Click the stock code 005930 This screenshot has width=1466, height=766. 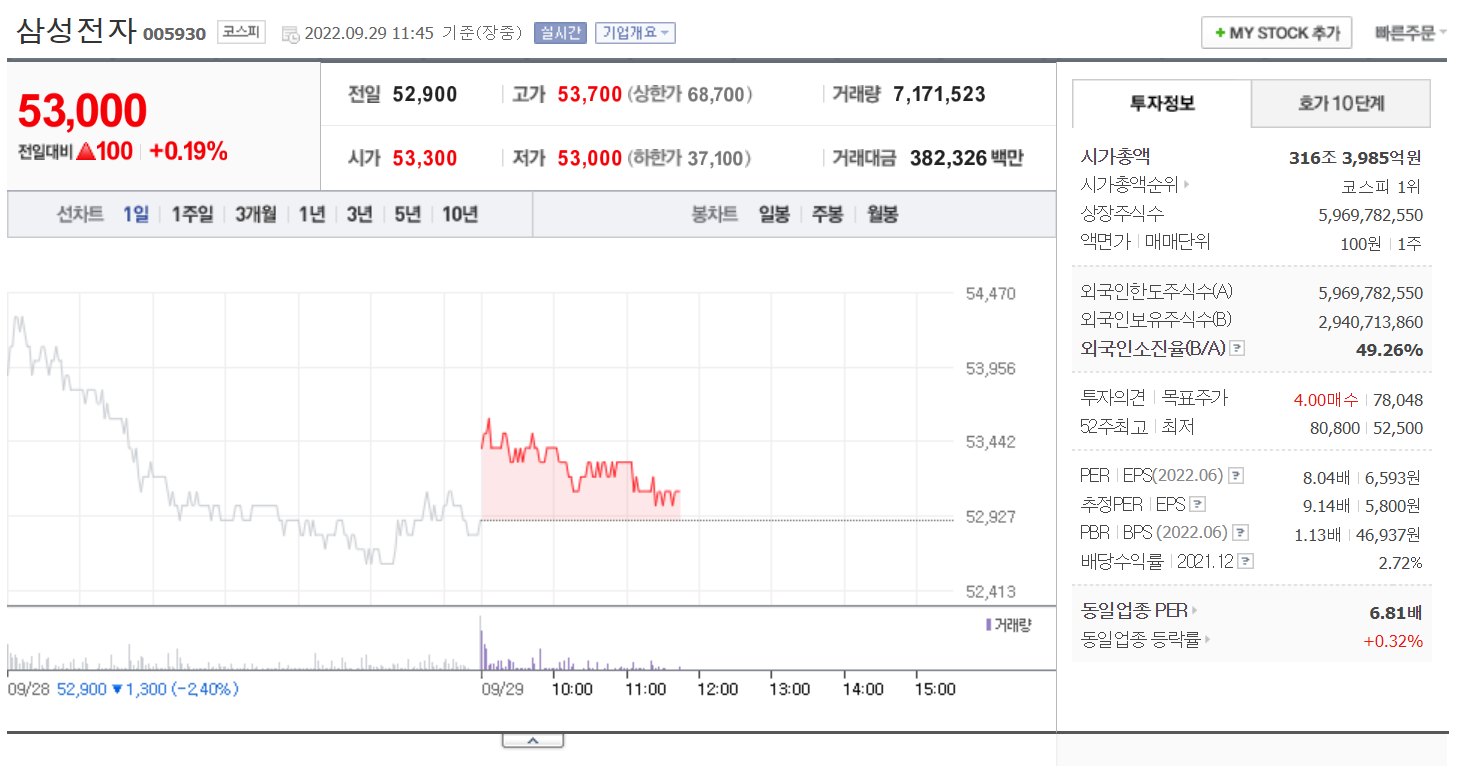coord(174,34)
